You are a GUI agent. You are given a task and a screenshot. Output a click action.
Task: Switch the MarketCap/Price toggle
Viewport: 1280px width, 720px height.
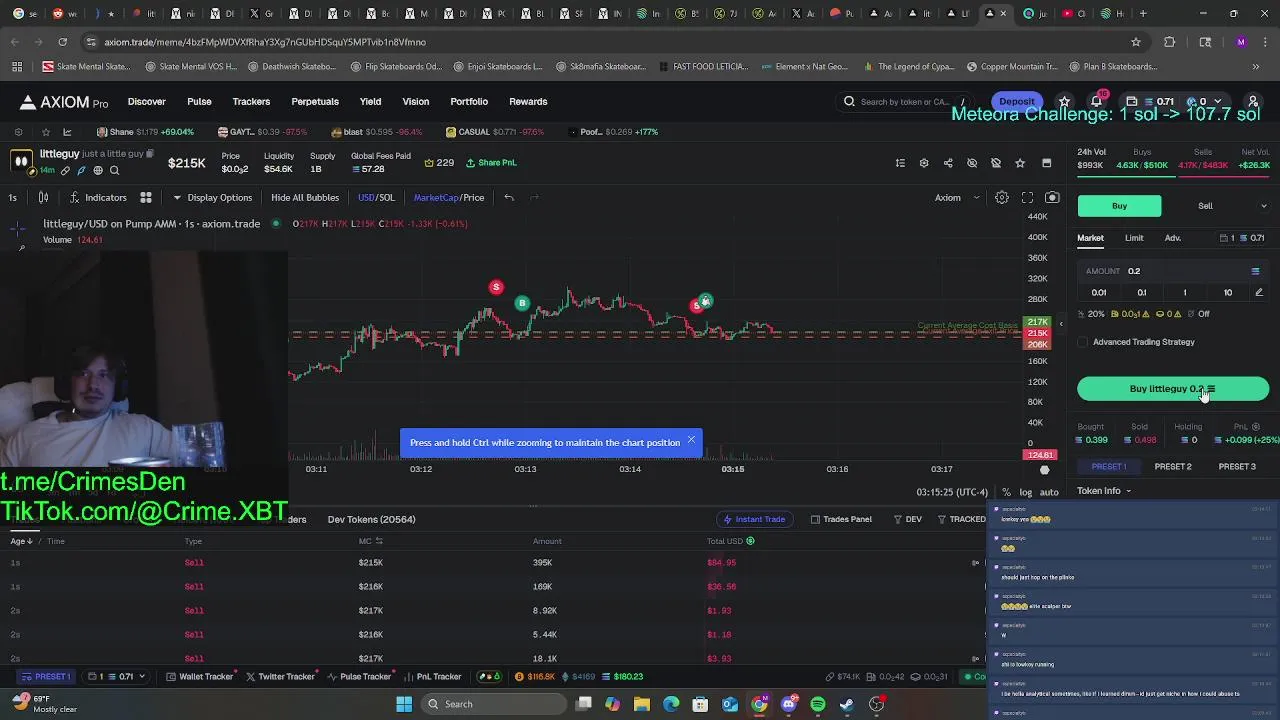(x=449, y=198)
